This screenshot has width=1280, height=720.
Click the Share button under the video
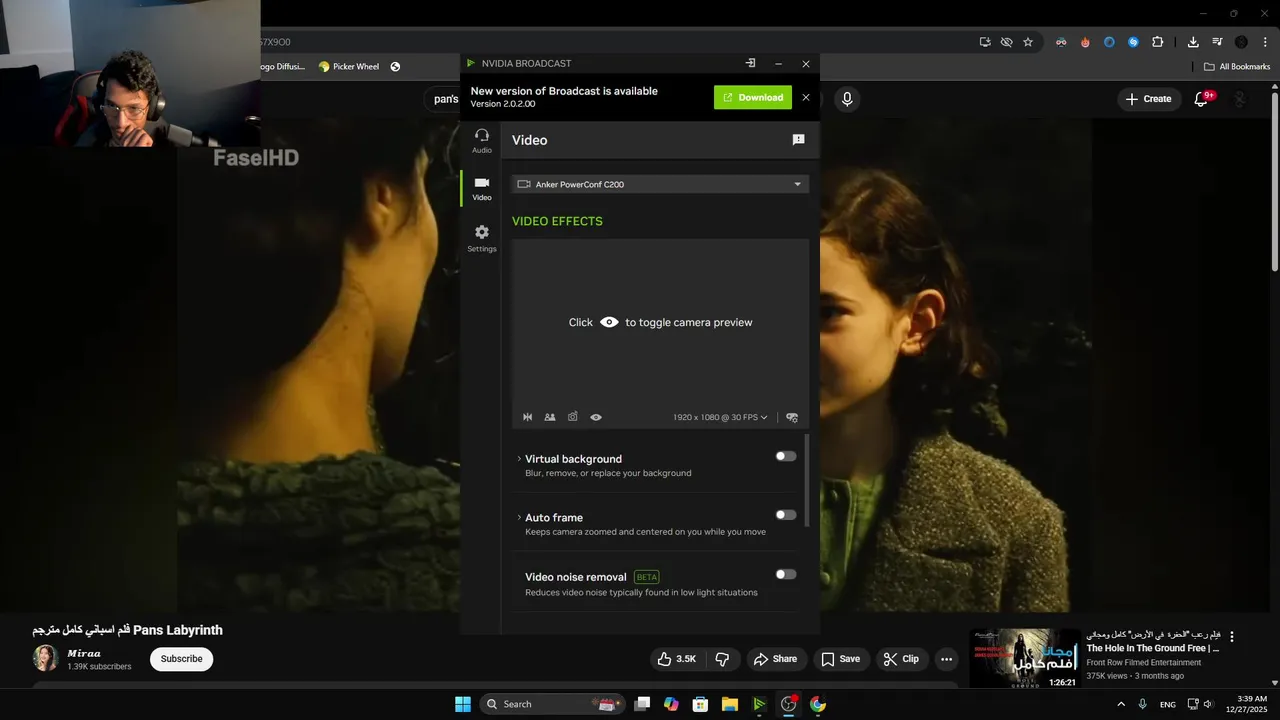click(776, 659)
